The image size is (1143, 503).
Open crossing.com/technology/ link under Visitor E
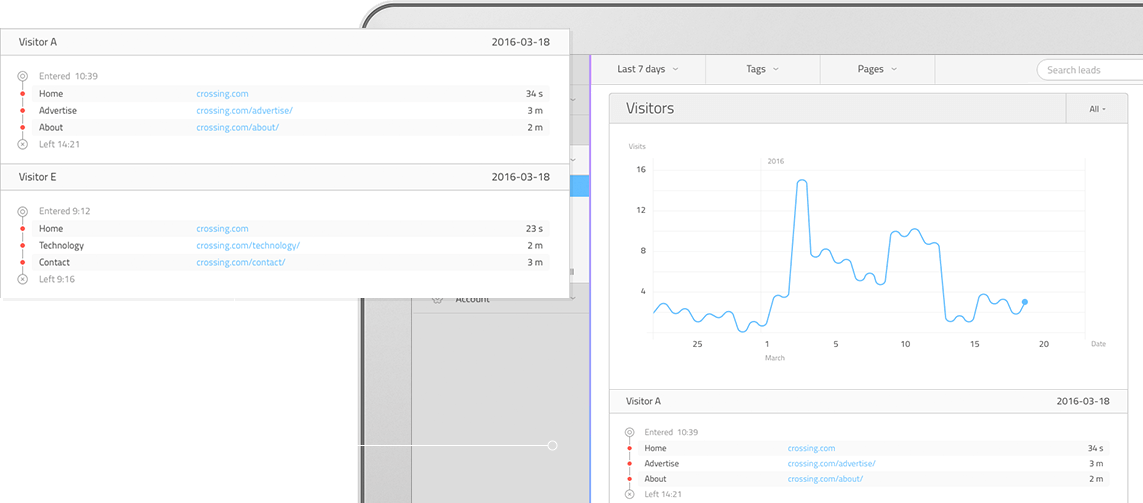pos(248,246)
